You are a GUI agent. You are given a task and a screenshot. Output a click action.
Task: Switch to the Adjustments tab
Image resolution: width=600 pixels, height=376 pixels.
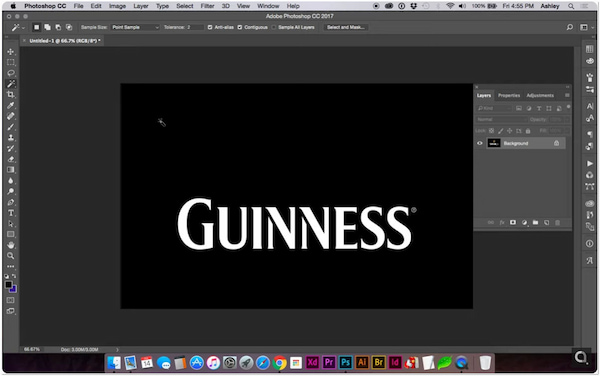pyautogui.click(x=540, y=95)
